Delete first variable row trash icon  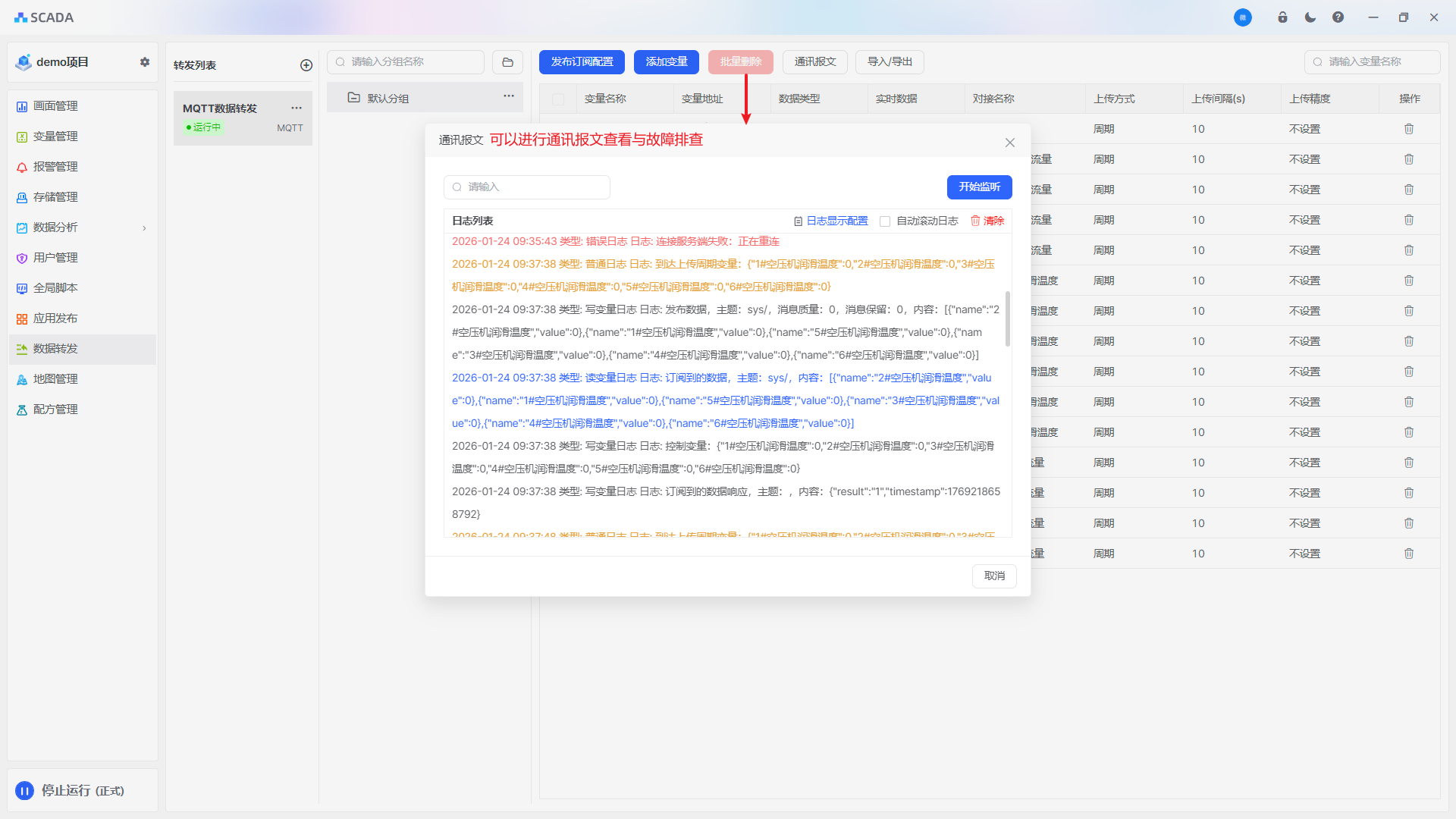point(1409,129)
